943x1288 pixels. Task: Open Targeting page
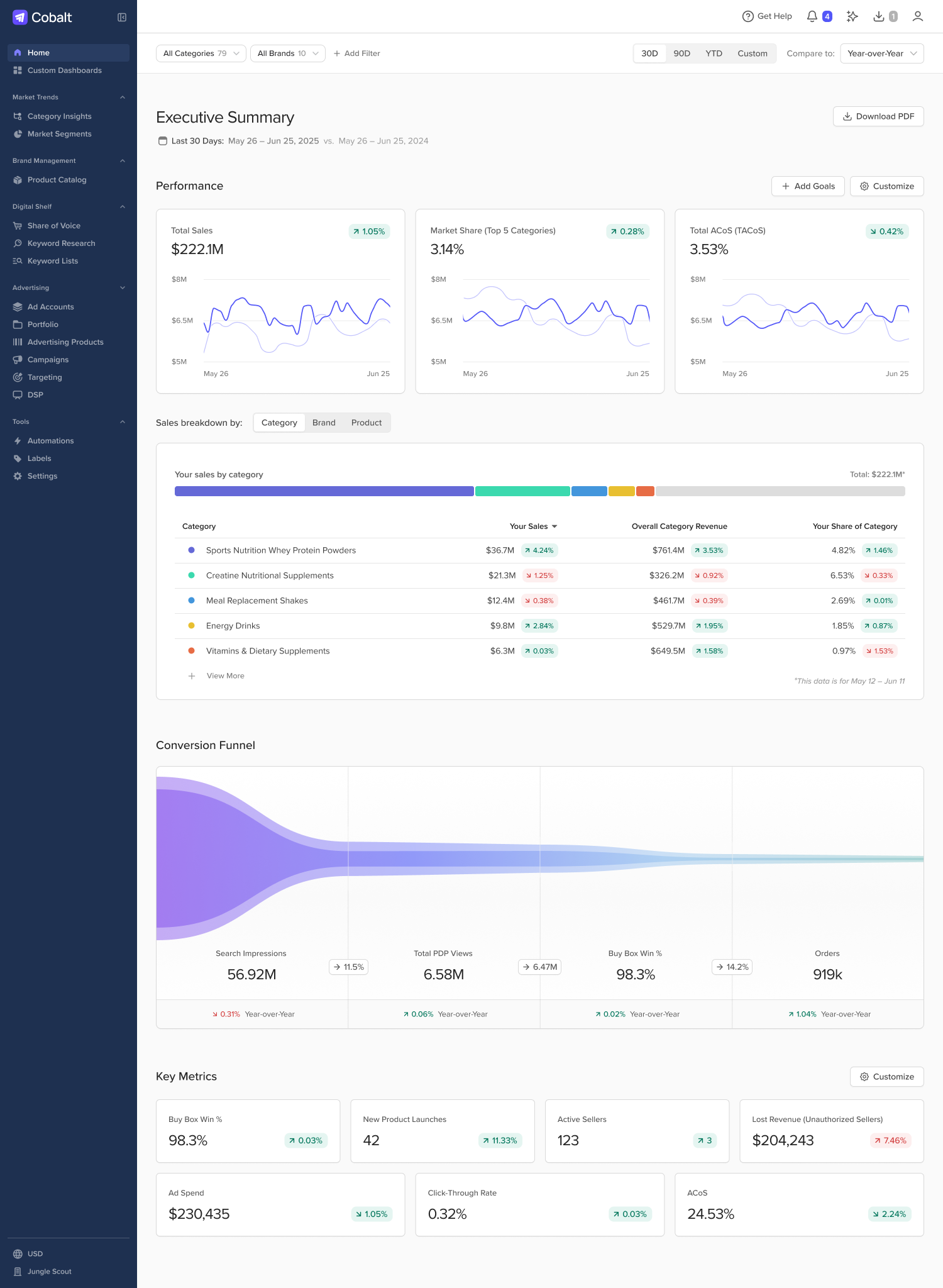[x=45, y=377]
